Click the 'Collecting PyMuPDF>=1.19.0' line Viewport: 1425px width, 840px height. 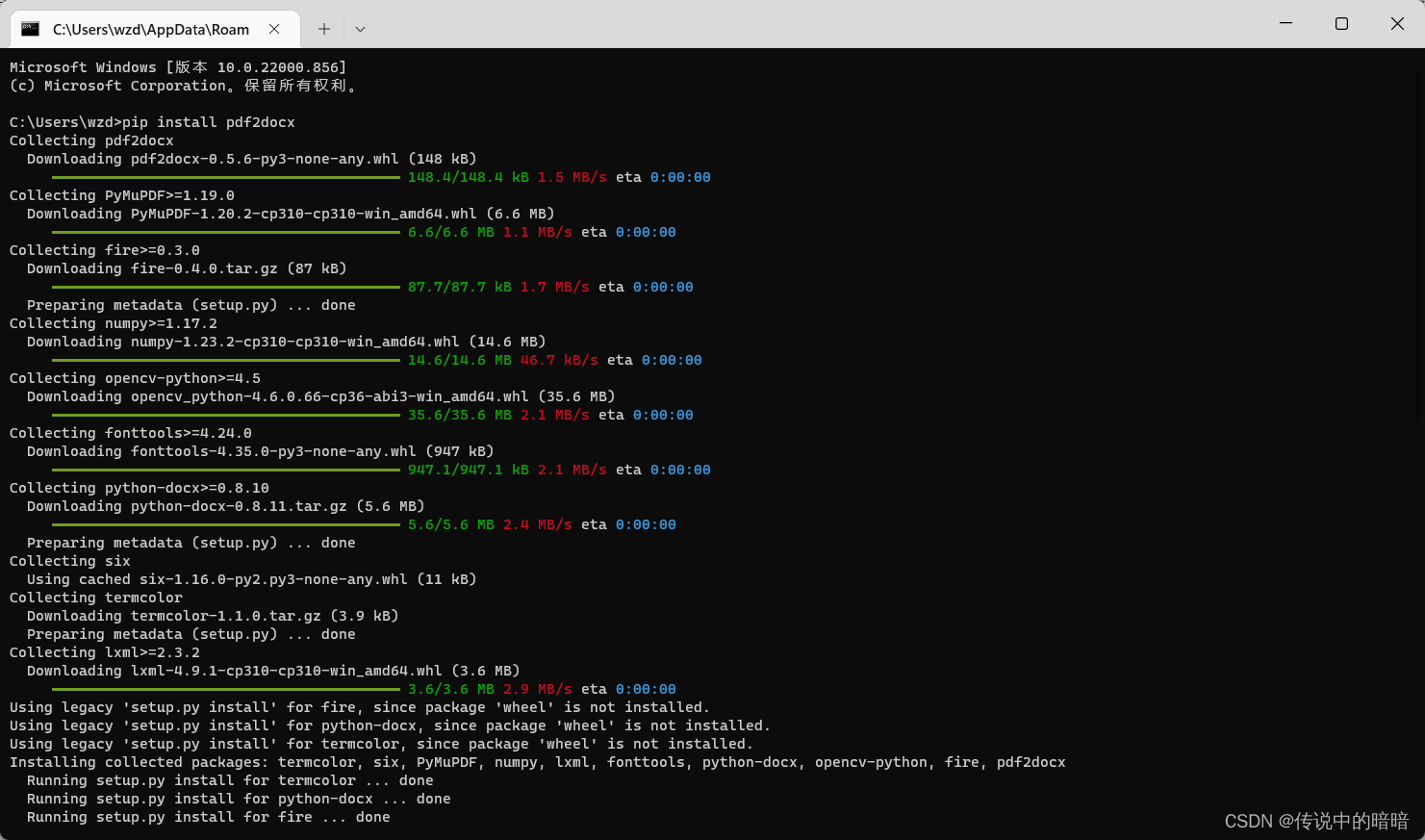pos(122,195)
